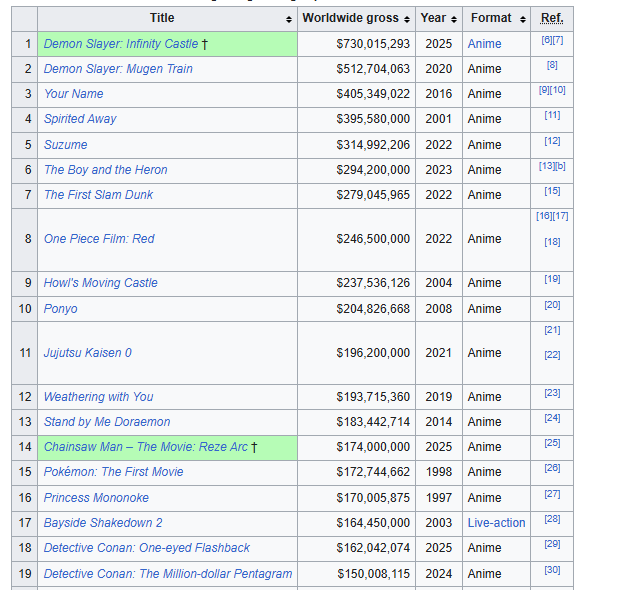Click the Ref. column header abbreviation
Image resolution: width=621 pixels, height=590 pixels.
pyautogui.click(x=552, y=18)
